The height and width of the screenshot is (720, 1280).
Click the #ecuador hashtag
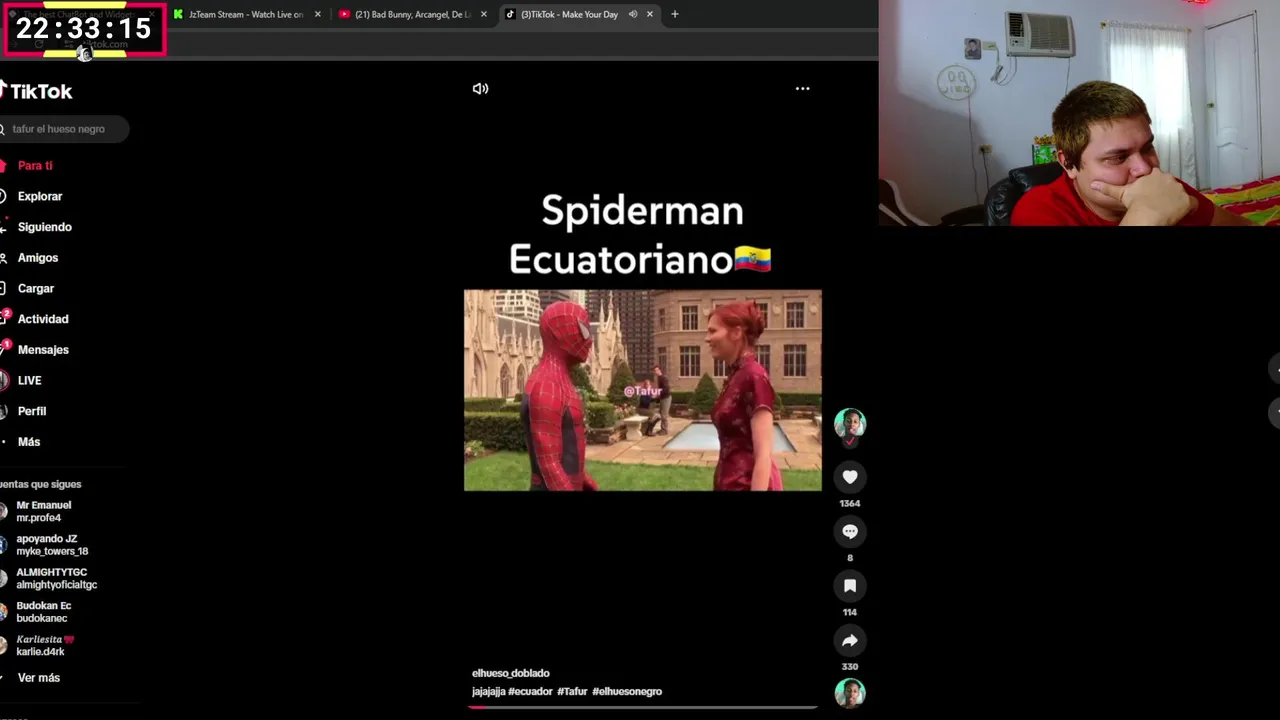pyautogui.click(x=530, y=691)
